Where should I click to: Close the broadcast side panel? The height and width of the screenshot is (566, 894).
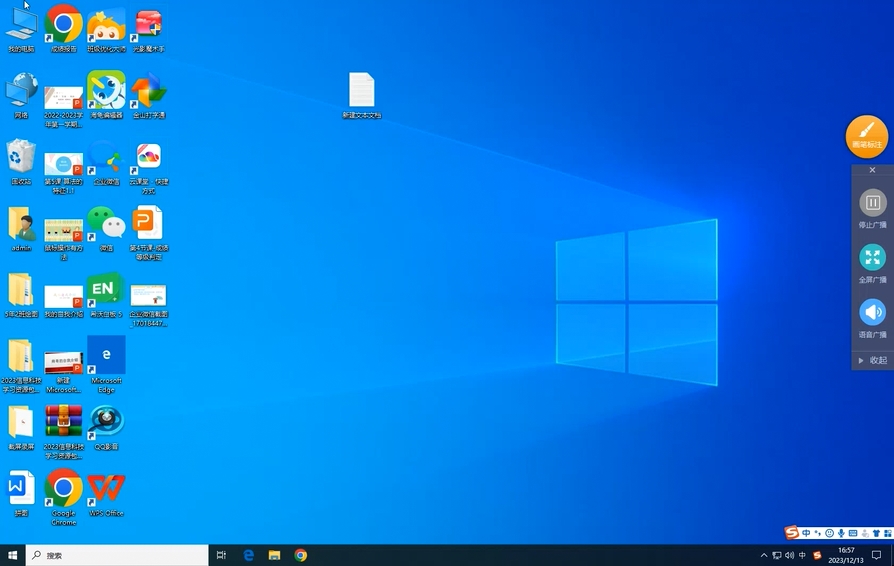[872, 170]
